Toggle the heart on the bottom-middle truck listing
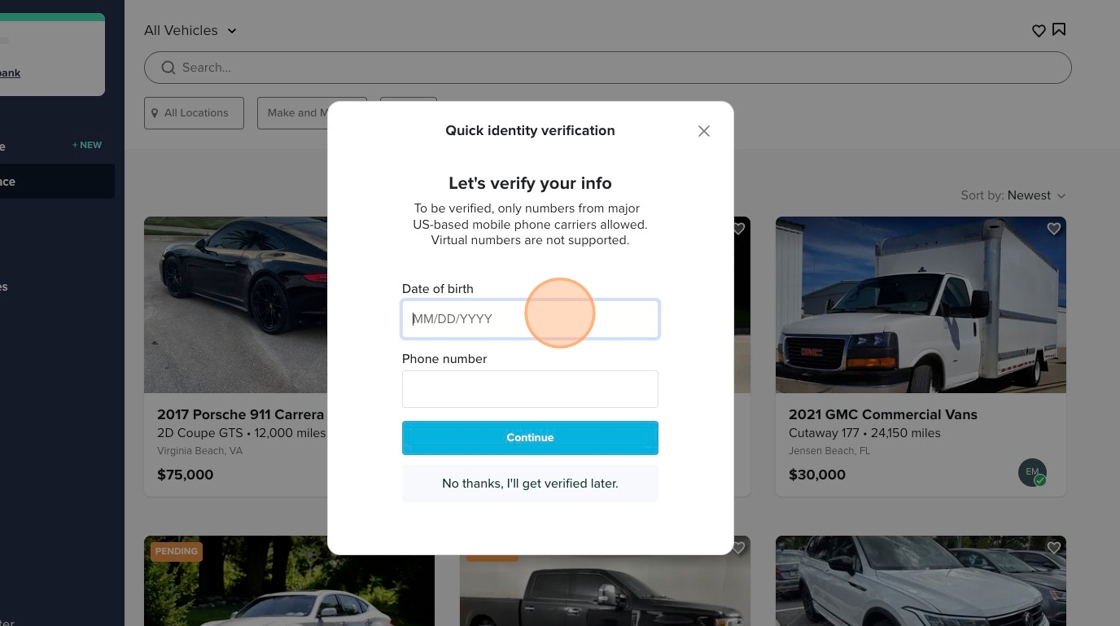This screenshot has height=626, width=1120. (738, 548)
